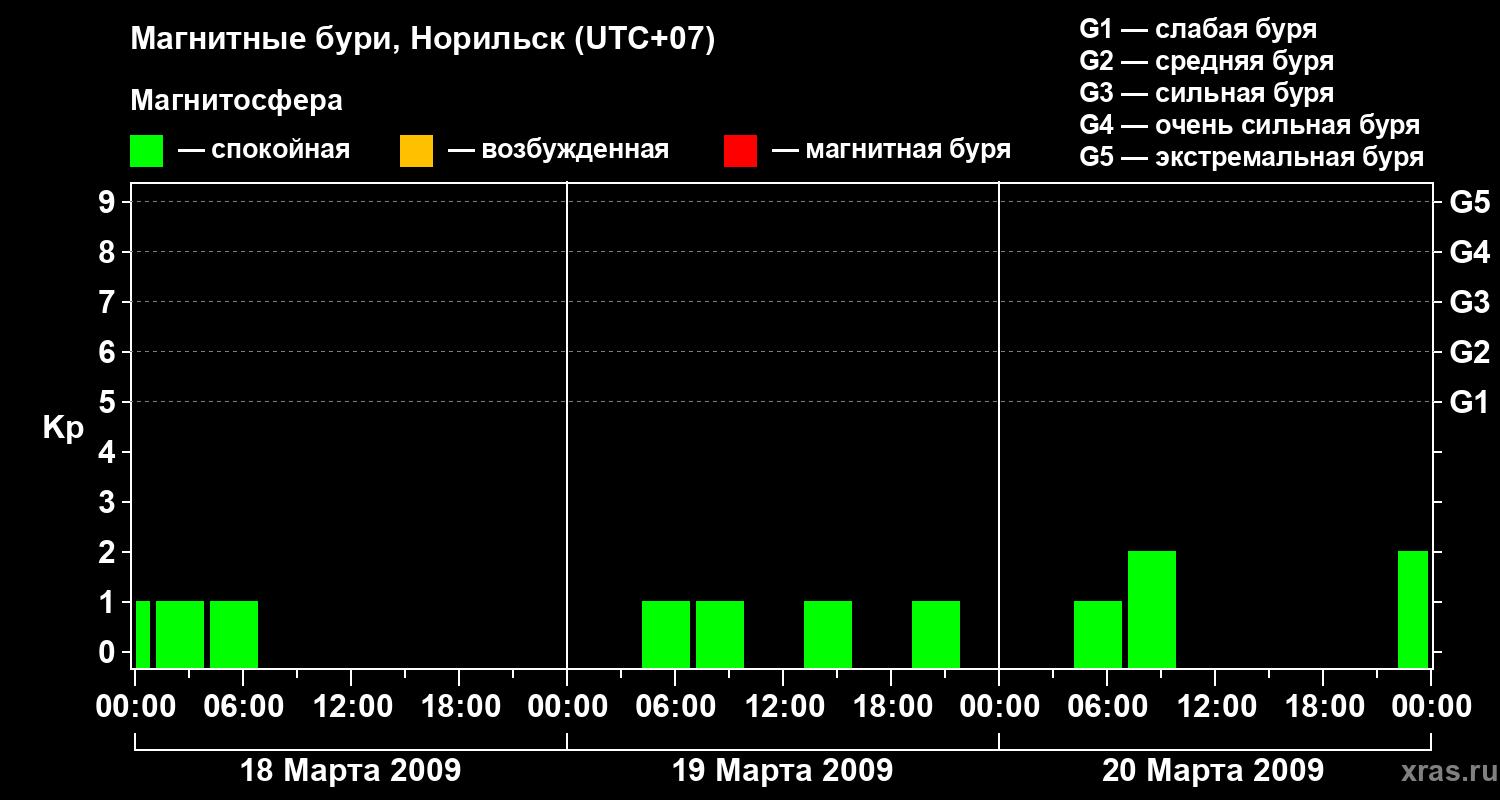Click the green 'спокойная' legend swatch

point(146,151)
